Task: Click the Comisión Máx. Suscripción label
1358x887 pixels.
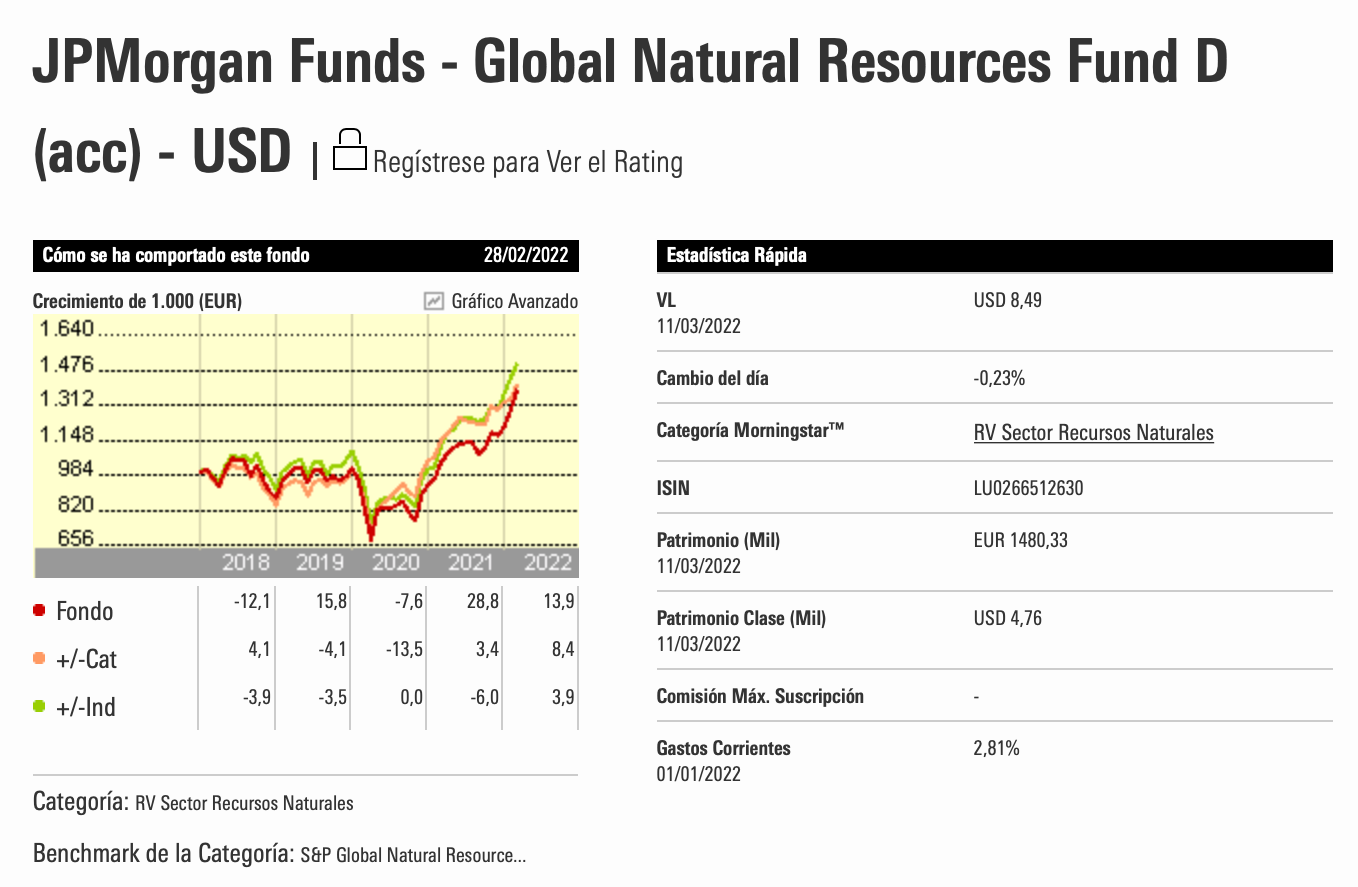Action: (760, 696)
